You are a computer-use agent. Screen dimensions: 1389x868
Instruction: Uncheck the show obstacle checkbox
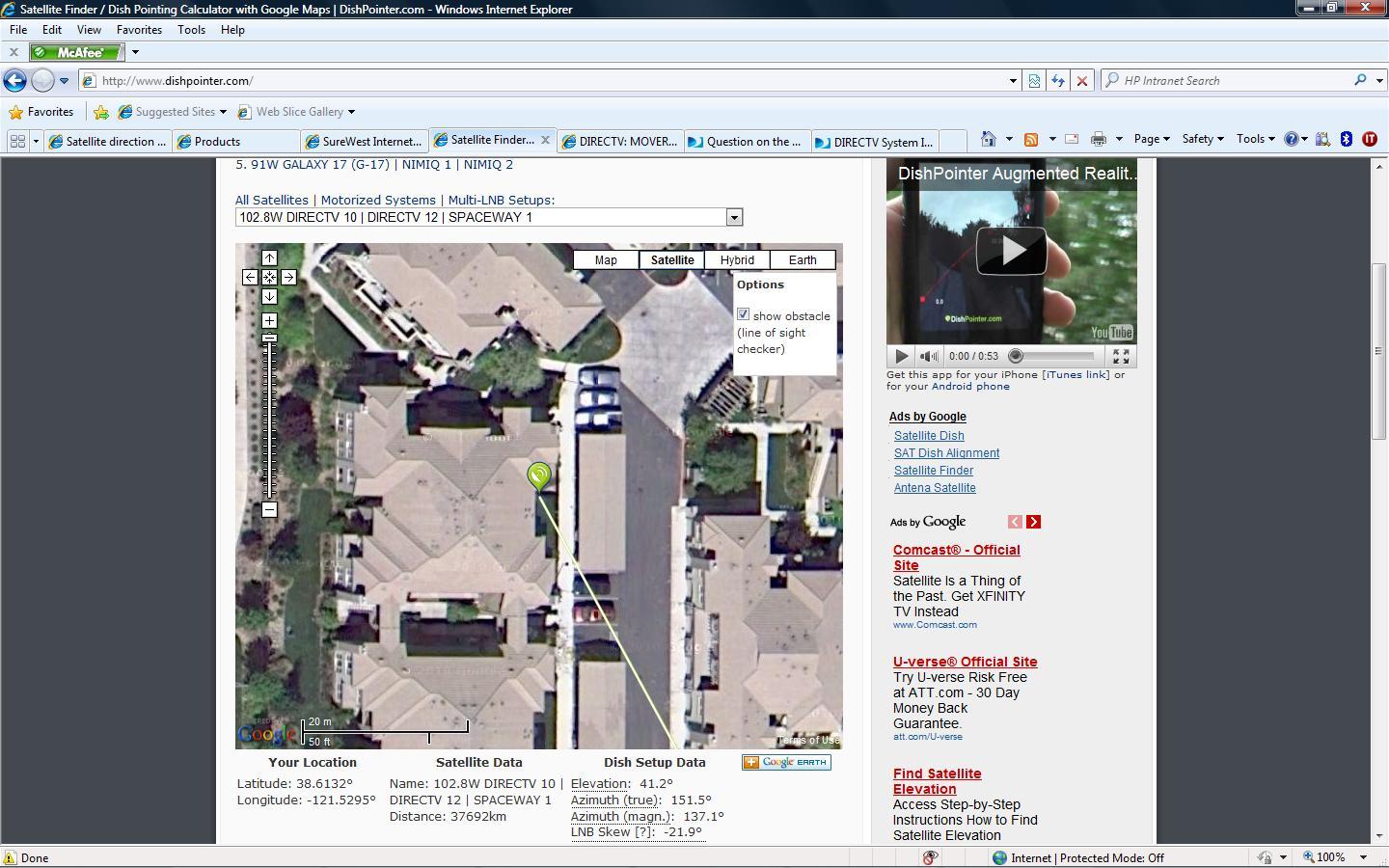743,314
